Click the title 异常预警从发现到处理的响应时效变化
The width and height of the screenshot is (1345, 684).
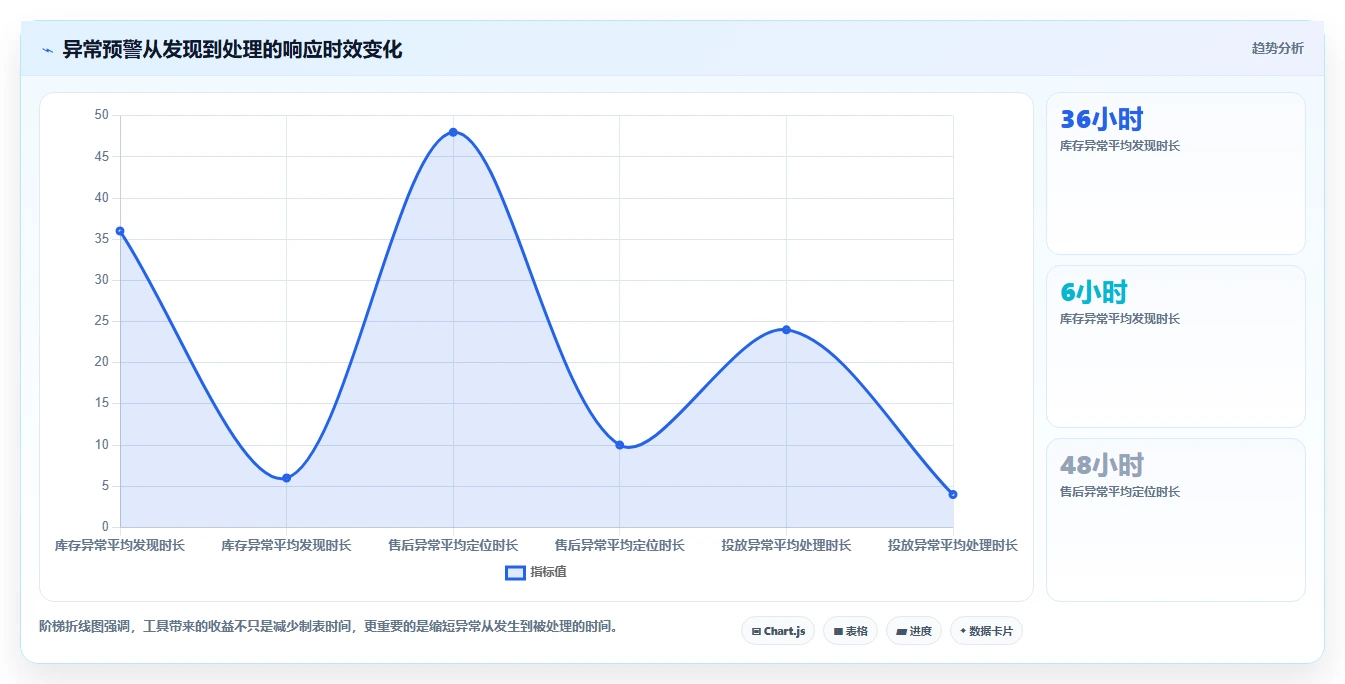coord(232,49)
